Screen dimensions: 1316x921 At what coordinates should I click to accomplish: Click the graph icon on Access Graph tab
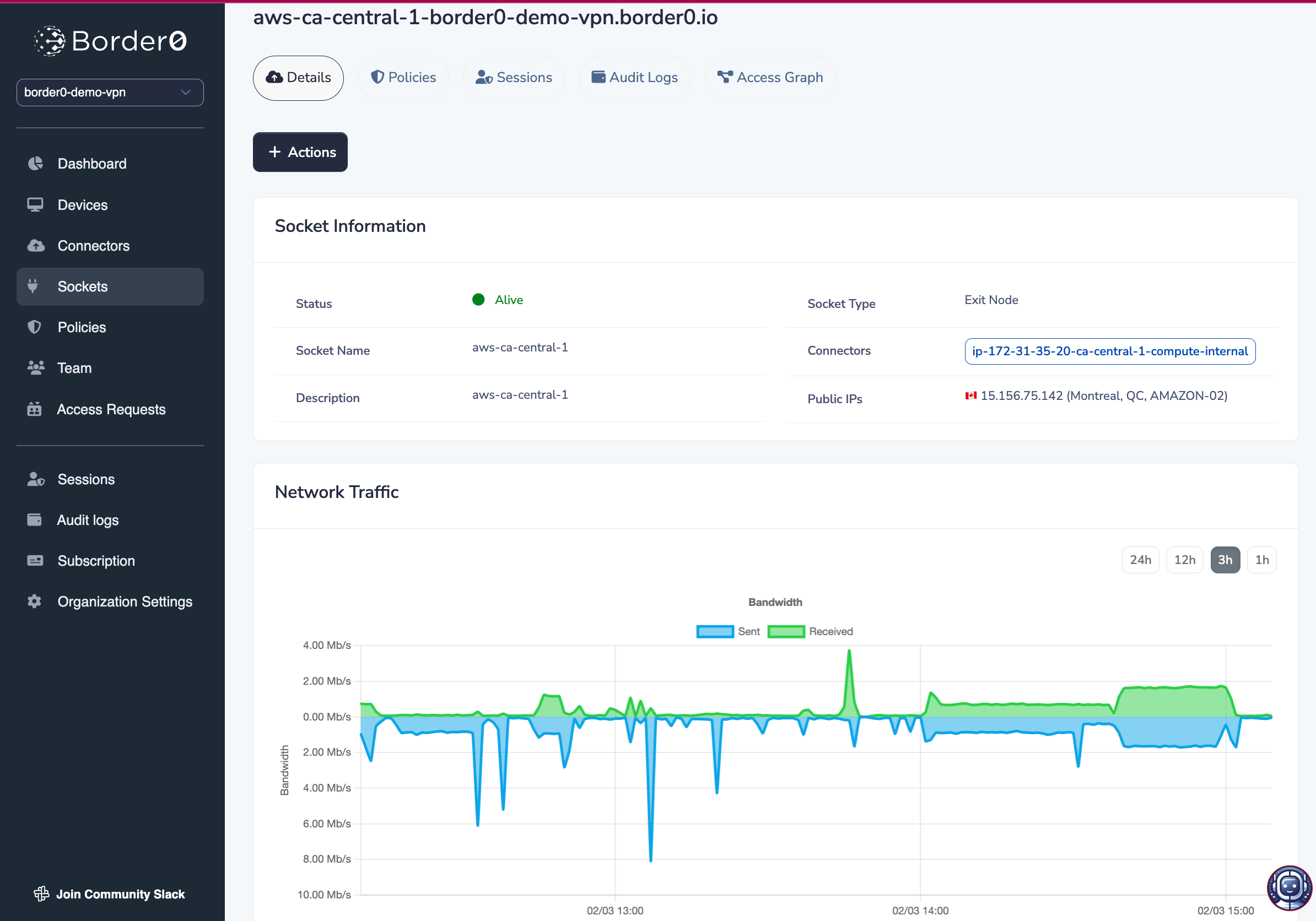click(725, 77)
